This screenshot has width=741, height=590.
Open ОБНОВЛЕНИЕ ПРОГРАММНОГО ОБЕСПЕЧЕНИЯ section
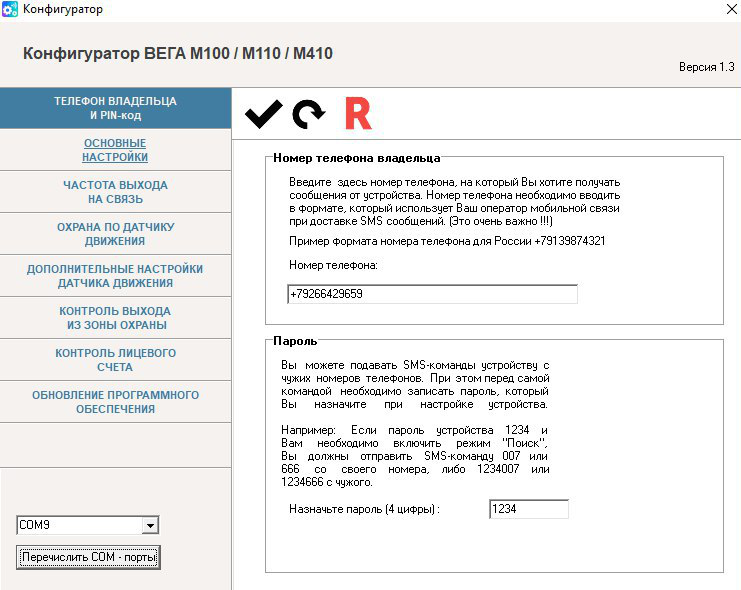coord(115,402)
